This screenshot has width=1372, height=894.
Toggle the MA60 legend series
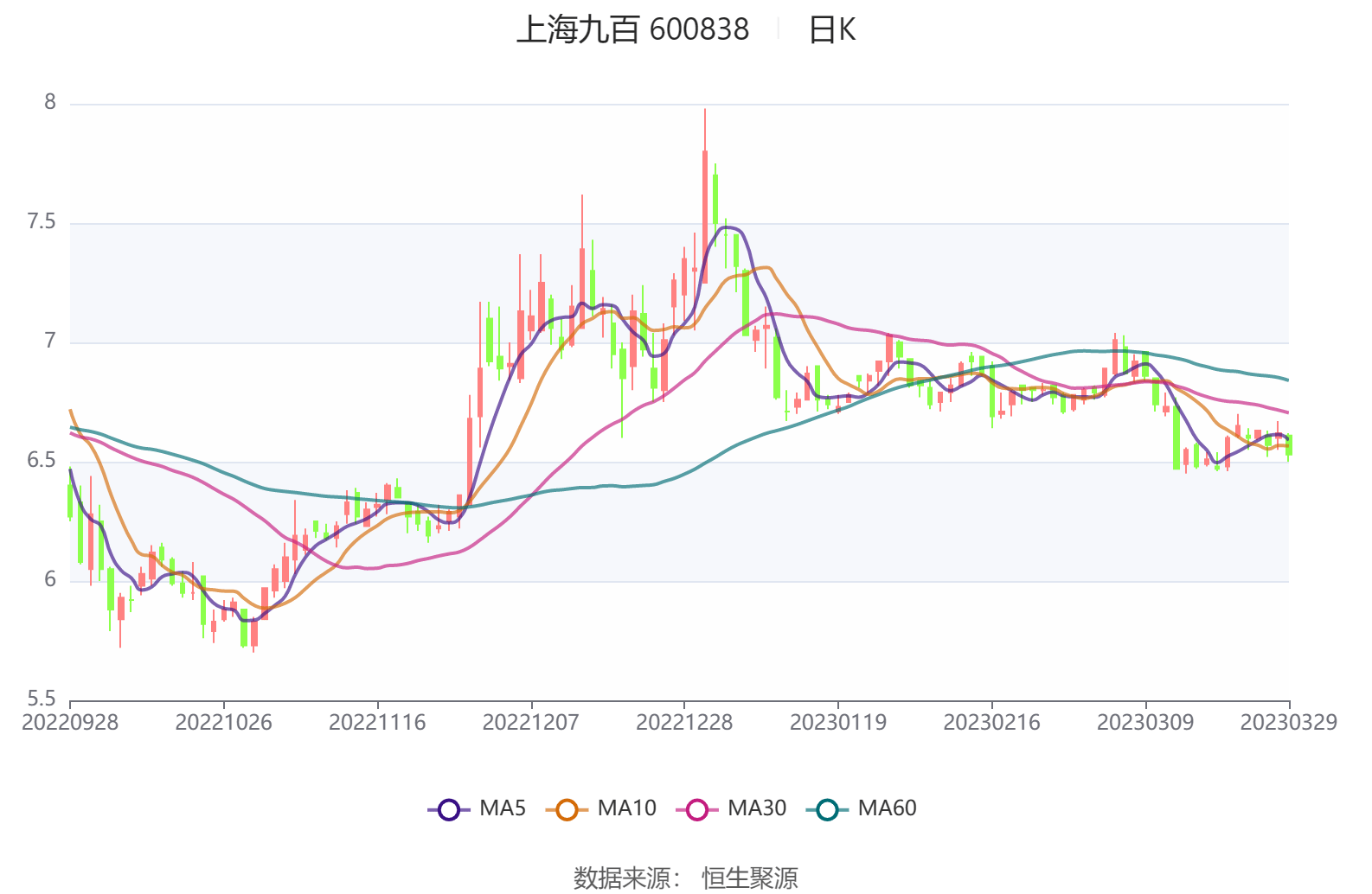(x=862, y=809)
